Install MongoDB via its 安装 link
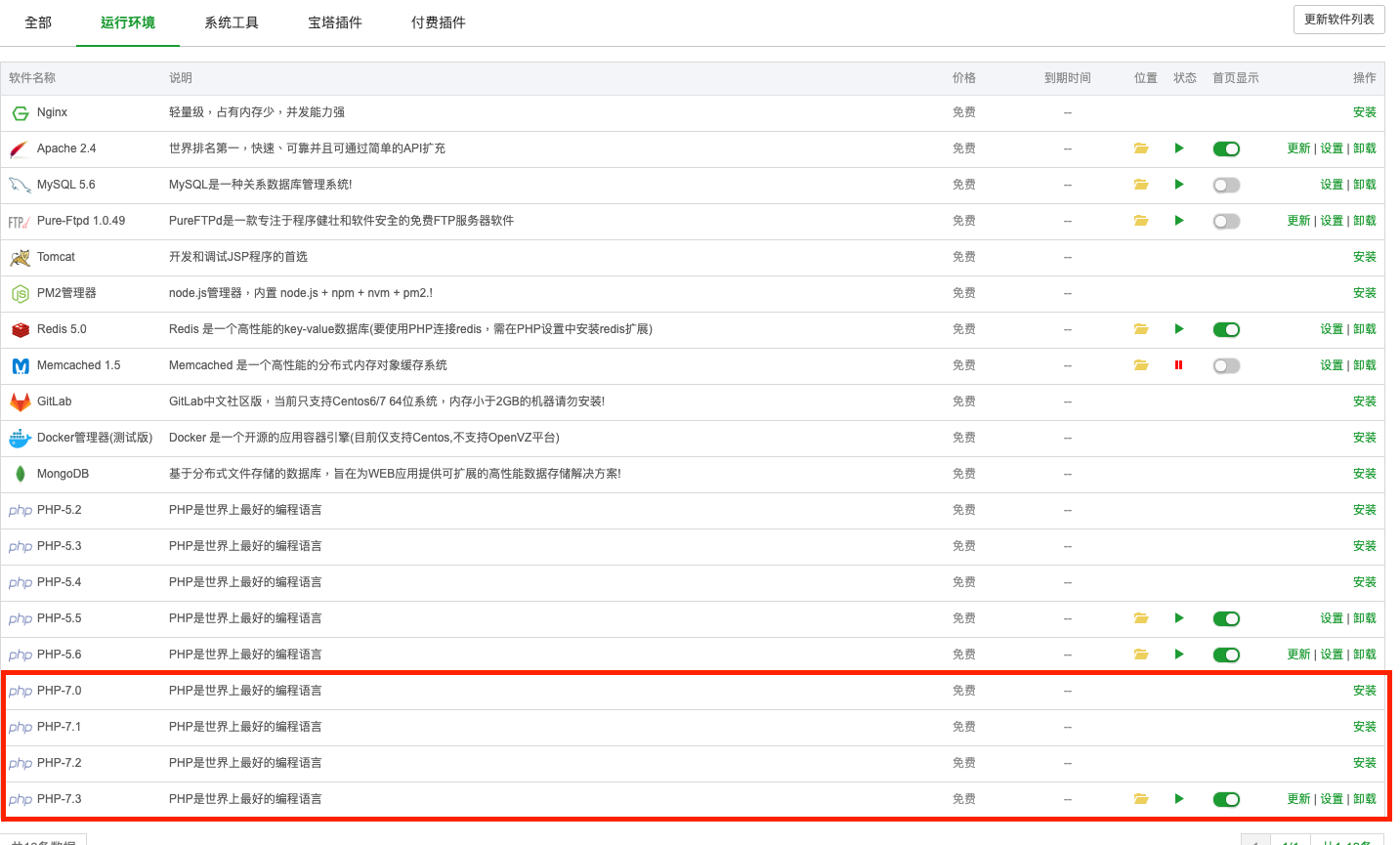The height and width of the screenshot is (845, 1400). coord(1365,474)
